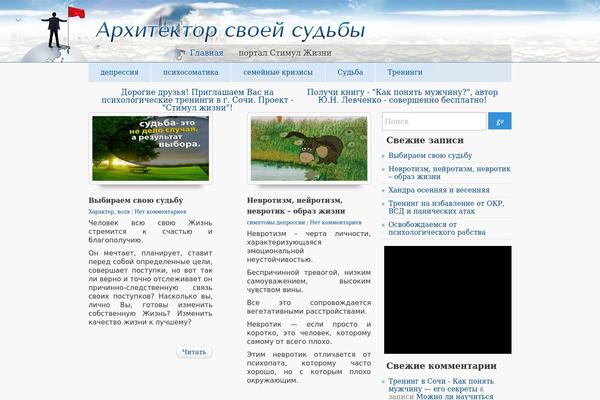The height and width of the screenshot is (400, 600).
Task: Select the семейные кризисы category tab
Action: pyautogui.click(x=278, y=72)
